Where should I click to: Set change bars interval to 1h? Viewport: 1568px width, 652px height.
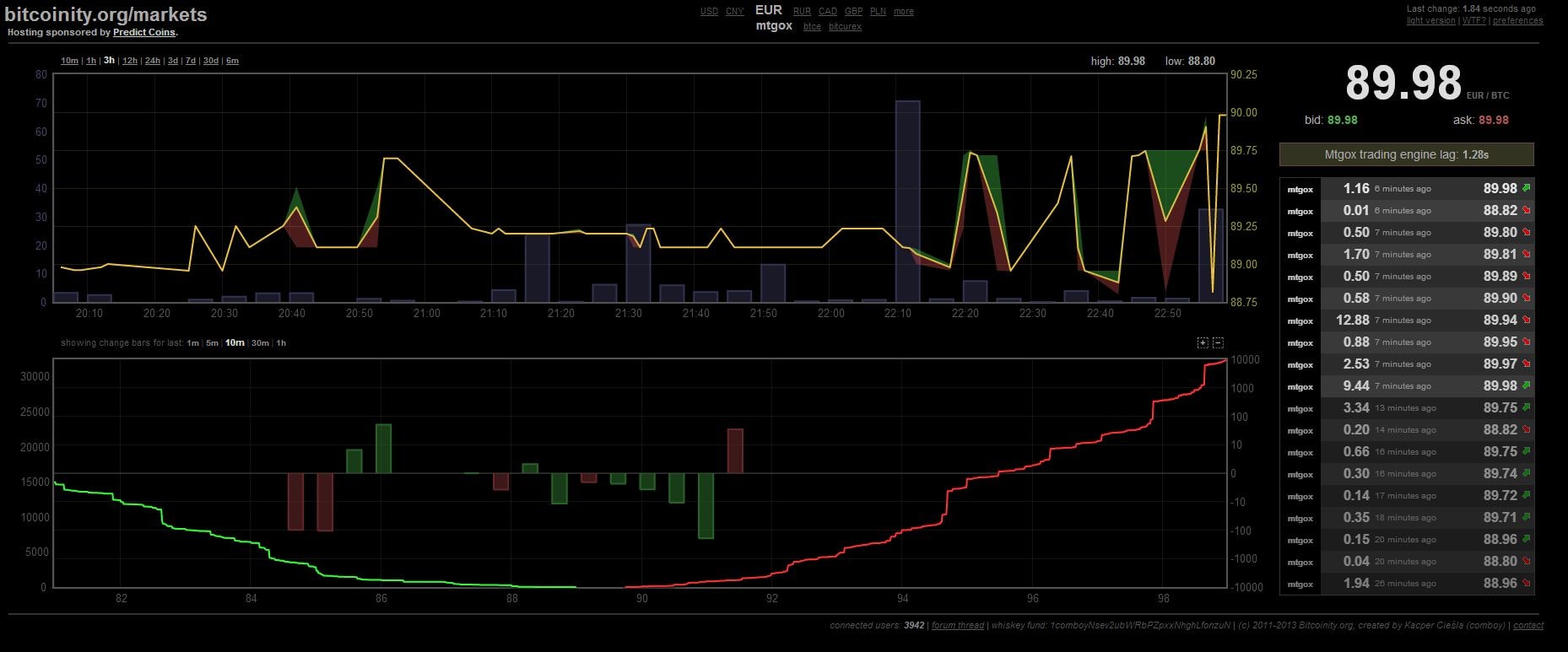pos(281,343)
